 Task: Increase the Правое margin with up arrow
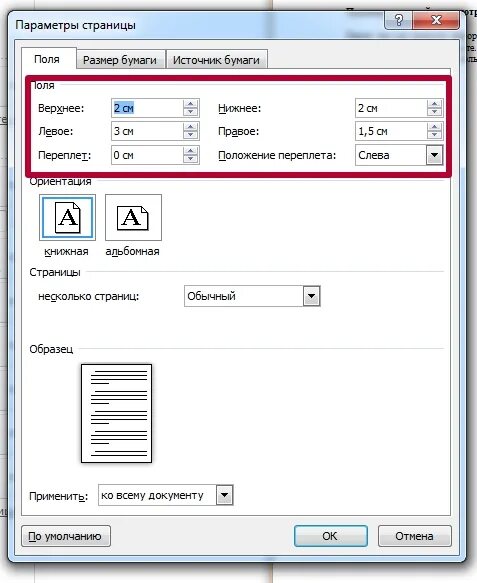pyautogui.click(x=434, y=127)
